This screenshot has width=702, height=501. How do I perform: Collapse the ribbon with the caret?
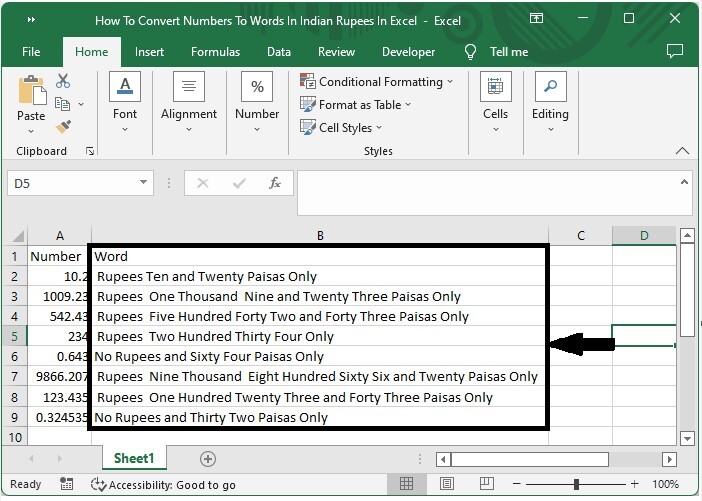click(x=682, y=151)
